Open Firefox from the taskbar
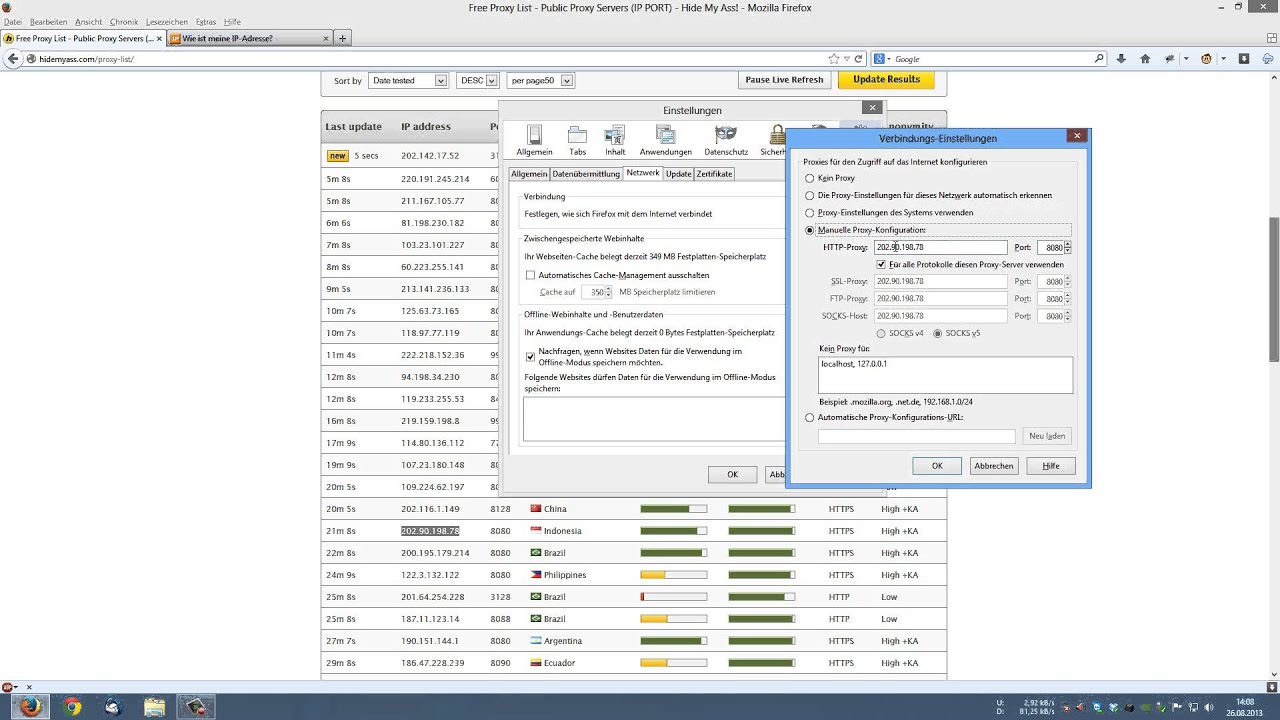Screen dimensions: 1280x720 tap(31, 706)
